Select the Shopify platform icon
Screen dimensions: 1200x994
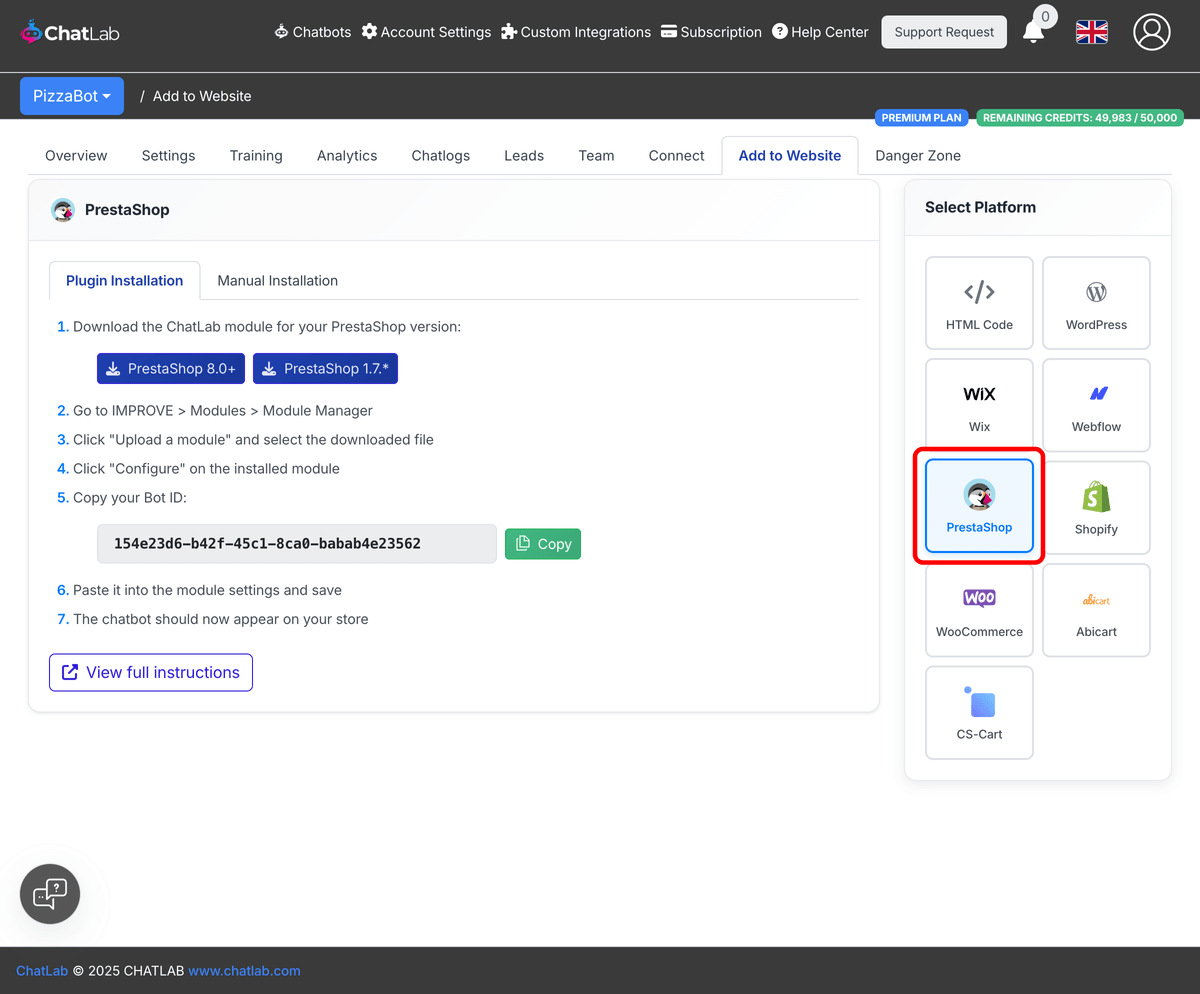click(1096, 507)
